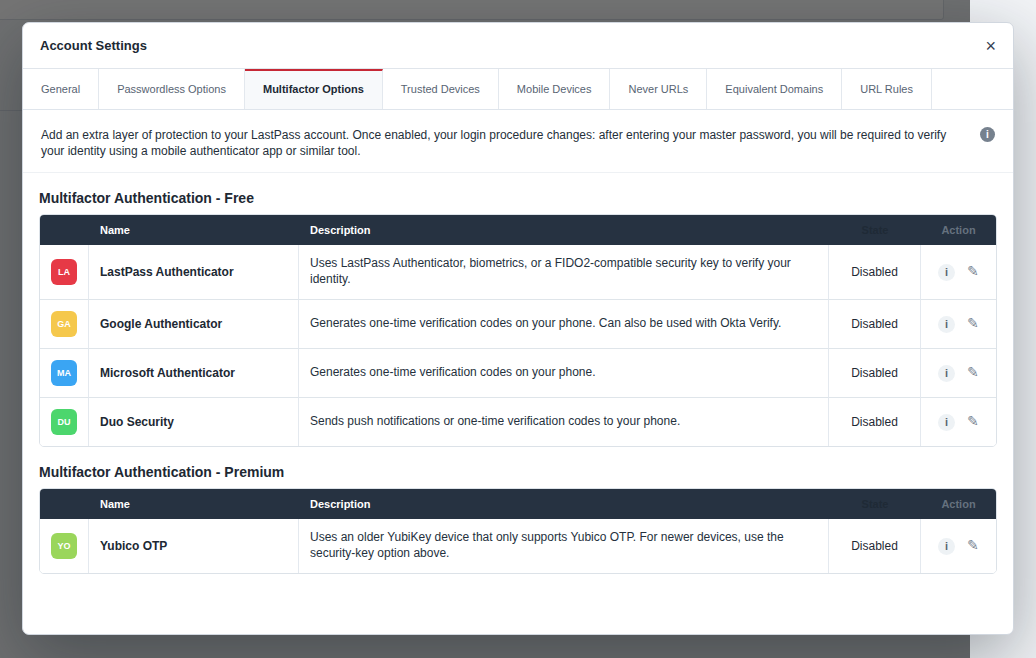This screenshot has height=658, width=1036.
Task: Click the LastPass Authenticator LA badge icon
Action: pos(64,272)
